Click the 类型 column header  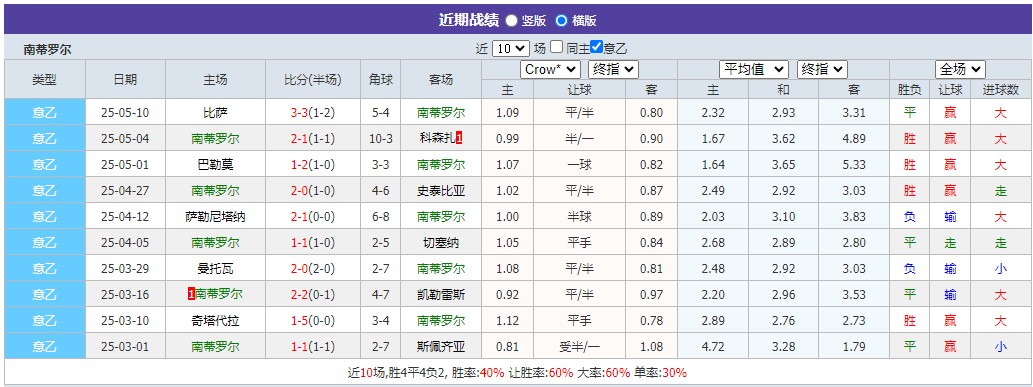[x=45, y=79]
